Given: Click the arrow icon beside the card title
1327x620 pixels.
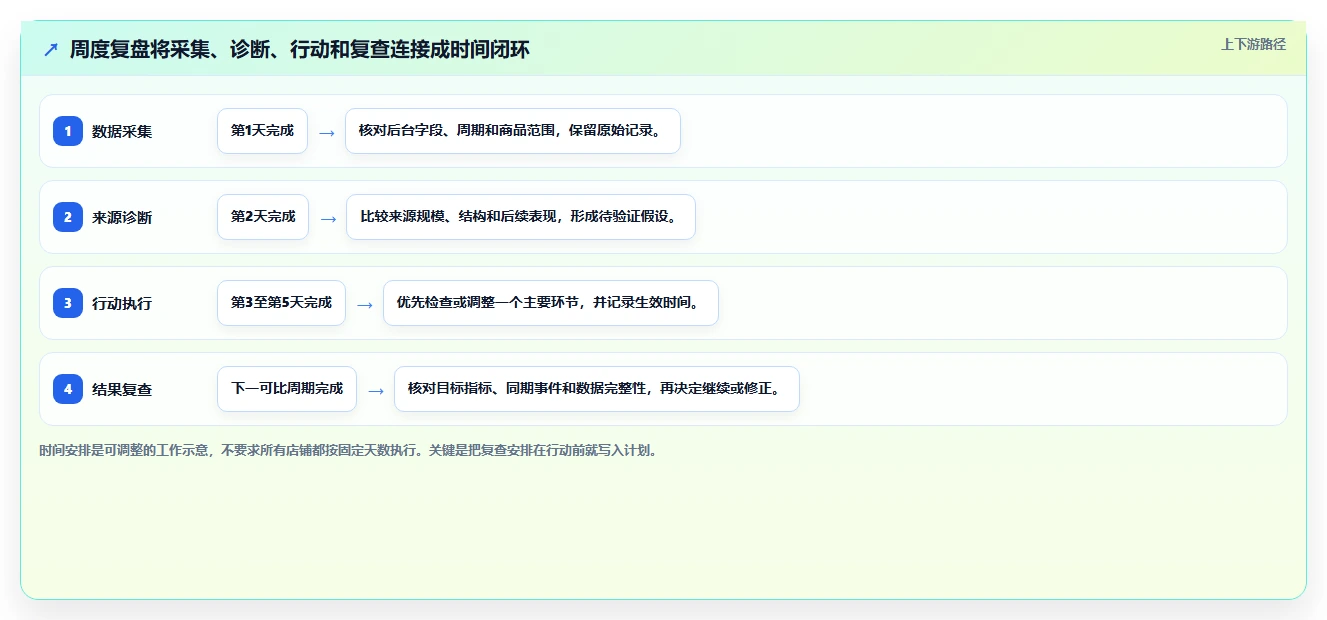Looking at the screenshot, I should pyautogui.click(x=51, y=49).
